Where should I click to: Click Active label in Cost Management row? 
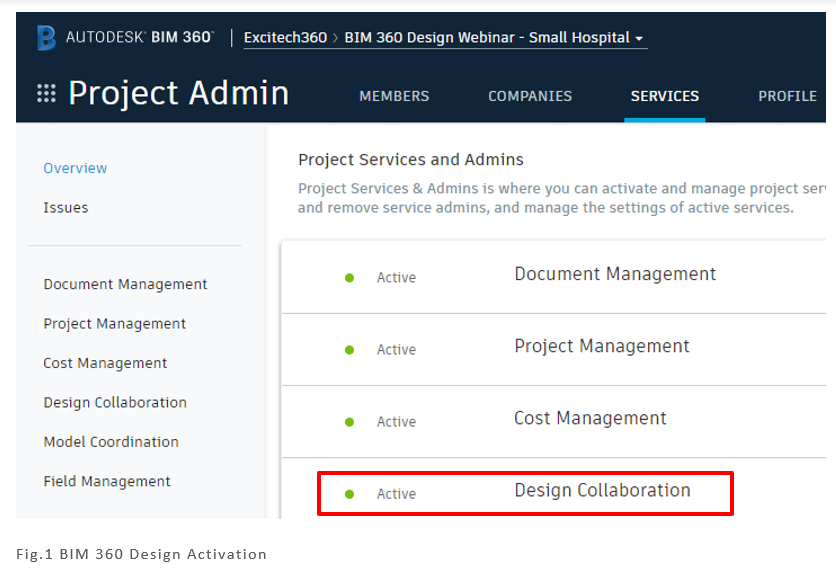coord(396,421)
